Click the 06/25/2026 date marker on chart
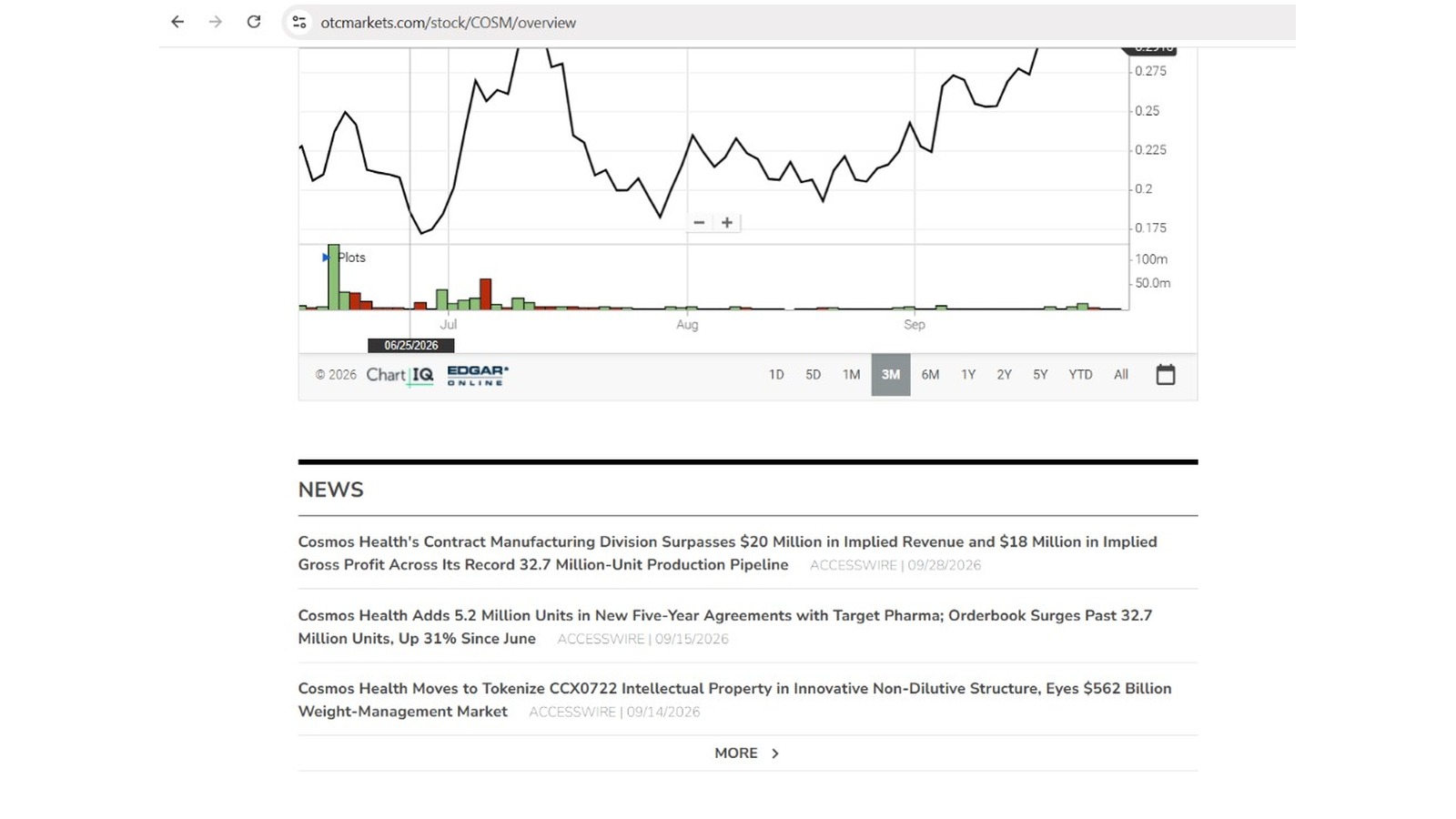 [411, 346]
